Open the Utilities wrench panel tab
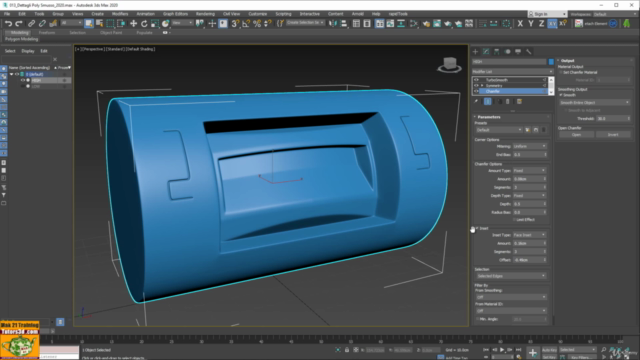 click(529, 52)
